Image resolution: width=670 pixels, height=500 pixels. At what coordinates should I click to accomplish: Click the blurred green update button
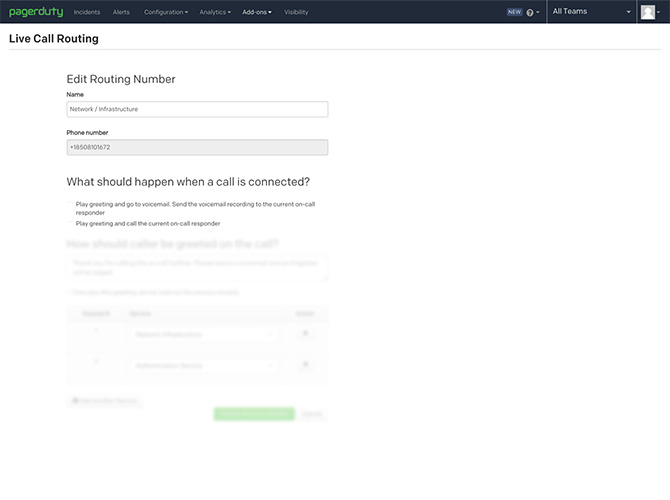(254, 414)
